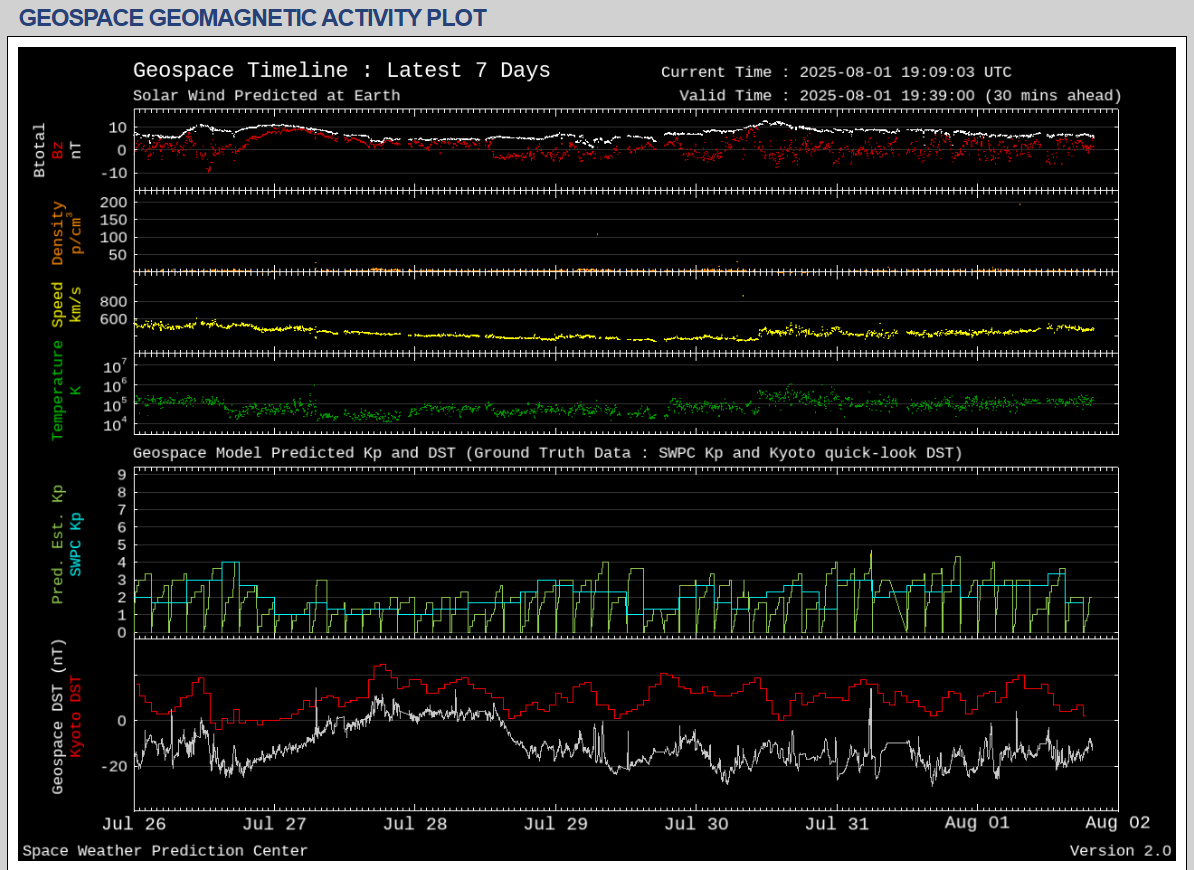Click the orange Density axis label
1194x870 pixels.
coord(58,234)
